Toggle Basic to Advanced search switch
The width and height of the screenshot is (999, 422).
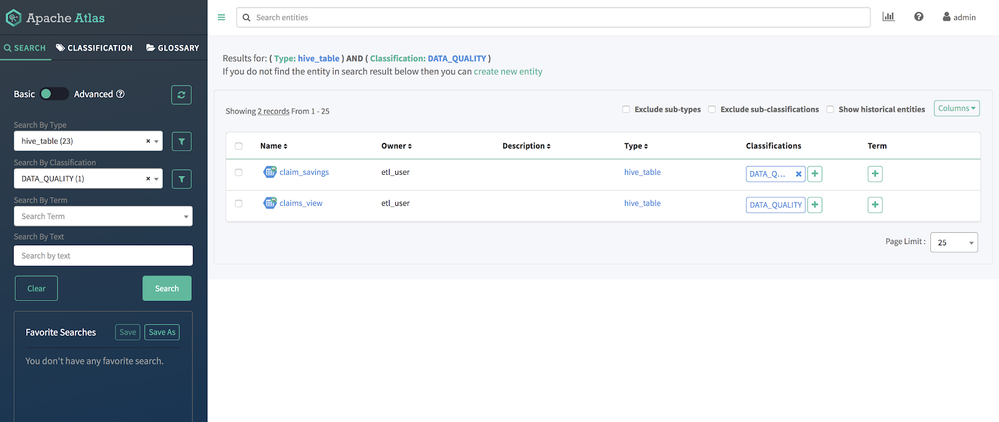(x=54, y=94)
